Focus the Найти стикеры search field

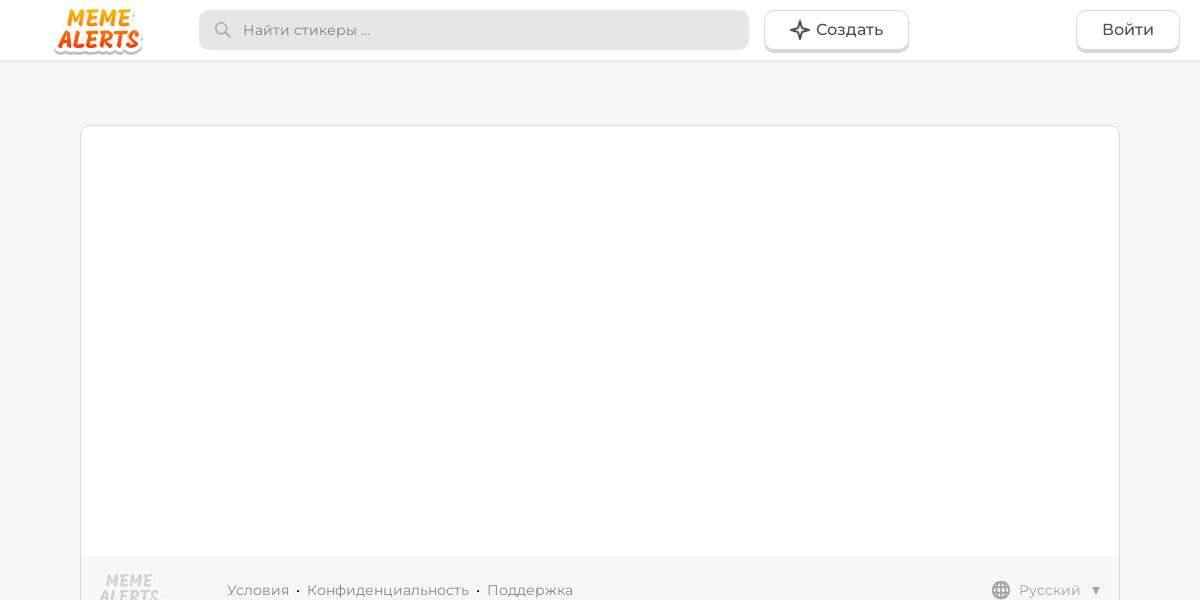pyautogui.click(x=474, y=30)
